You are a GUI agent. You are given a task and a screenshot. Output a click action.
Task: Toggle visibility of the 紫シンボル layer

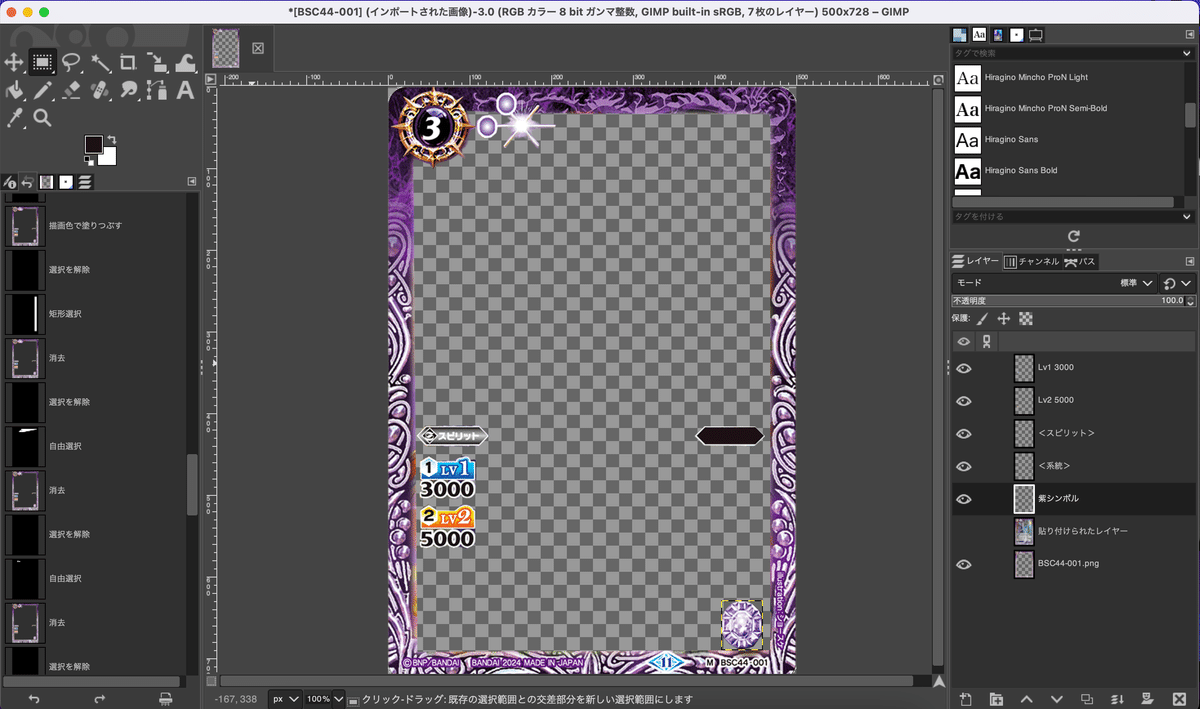pos(964,499)
